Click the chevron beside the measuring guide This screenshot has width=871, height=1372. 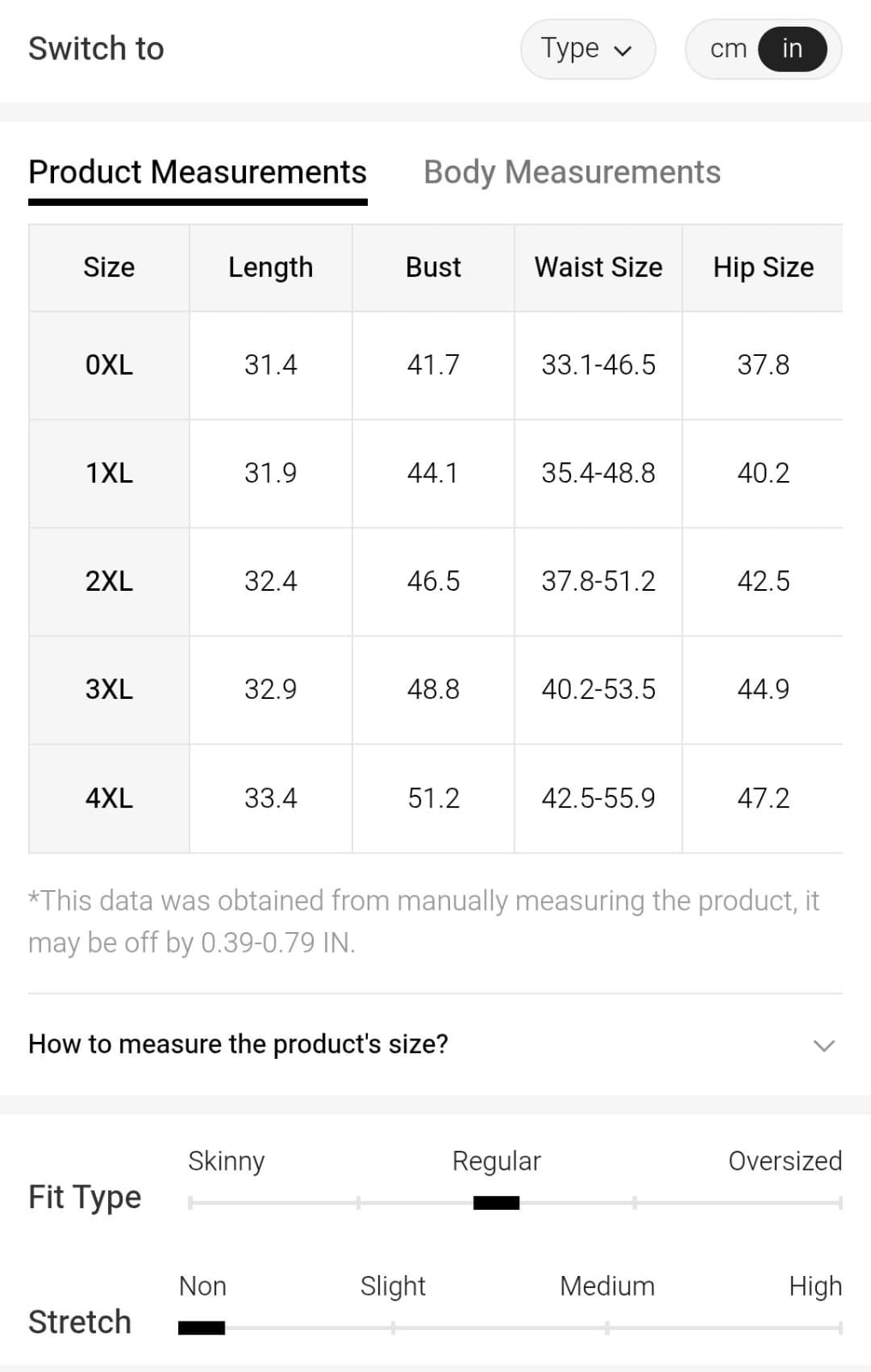[x=824, y=1045]
